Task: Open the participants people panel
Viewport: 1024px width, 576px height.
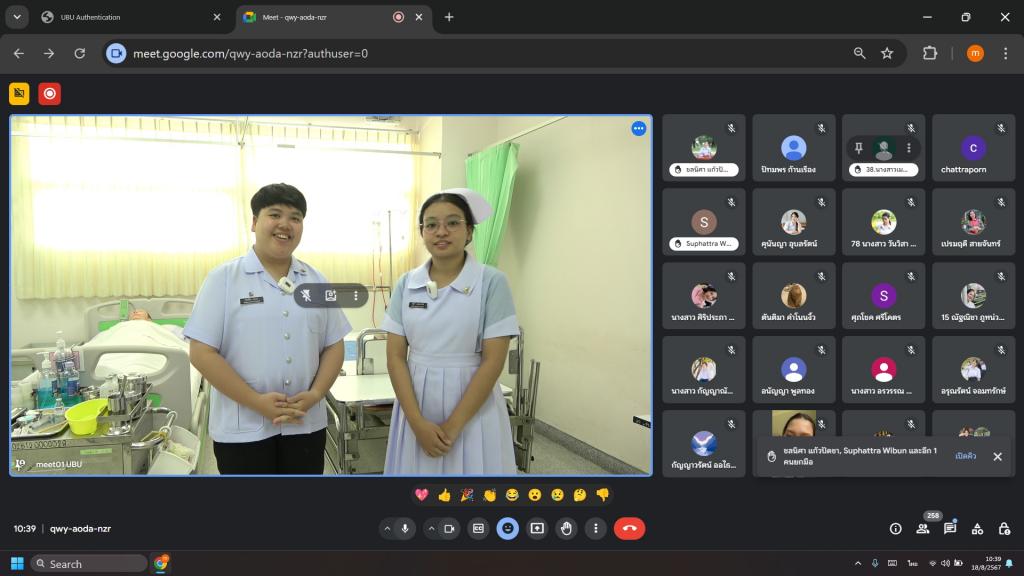Action: [x=922, y=528]
